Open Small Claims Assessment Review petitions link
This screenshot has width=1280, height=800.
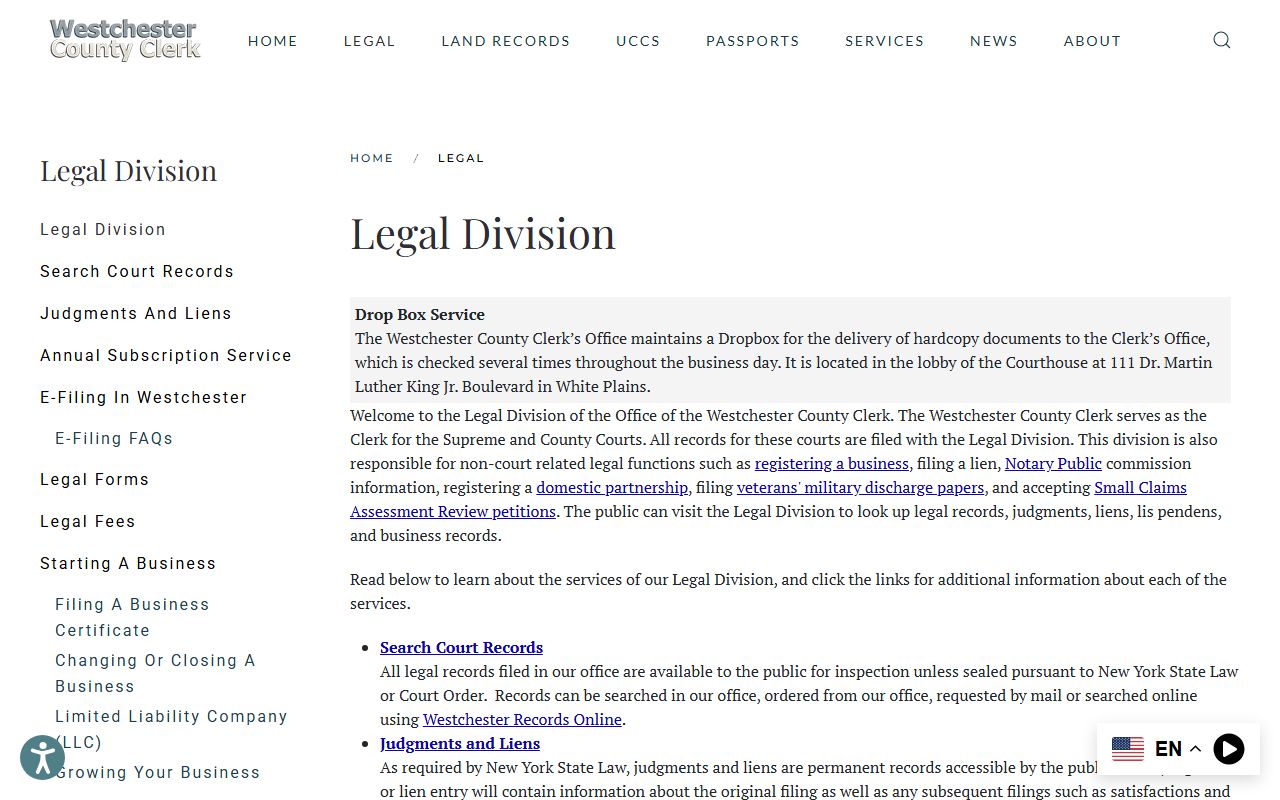point(768,499)
